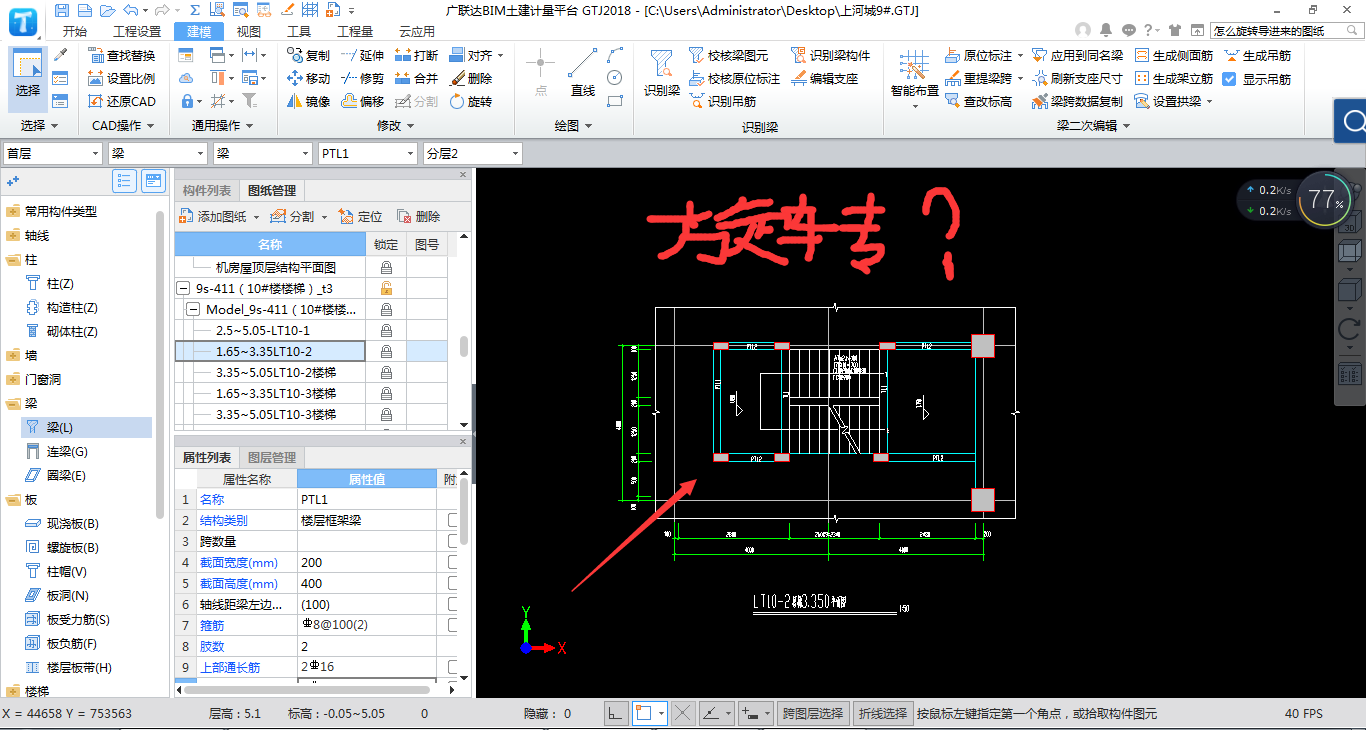The width and height of the screenshot is (1366, 730).
Task: Click 校核梁图元 (Check beam elements)
Action: 729,55
